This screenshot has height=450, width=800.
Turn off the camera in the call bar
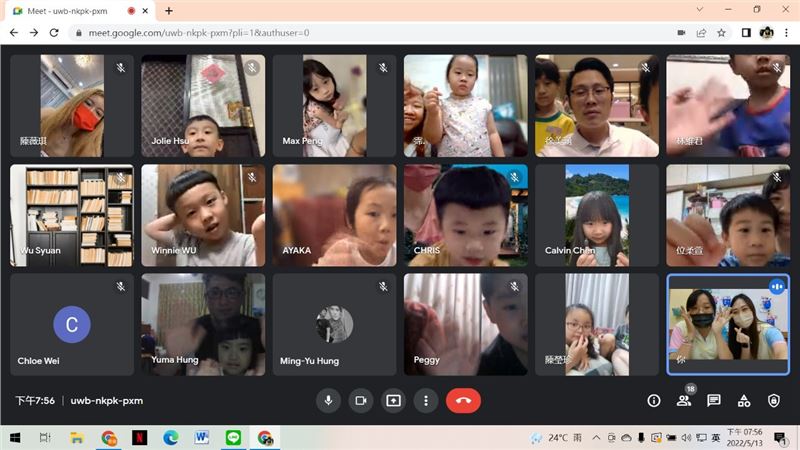361,400
